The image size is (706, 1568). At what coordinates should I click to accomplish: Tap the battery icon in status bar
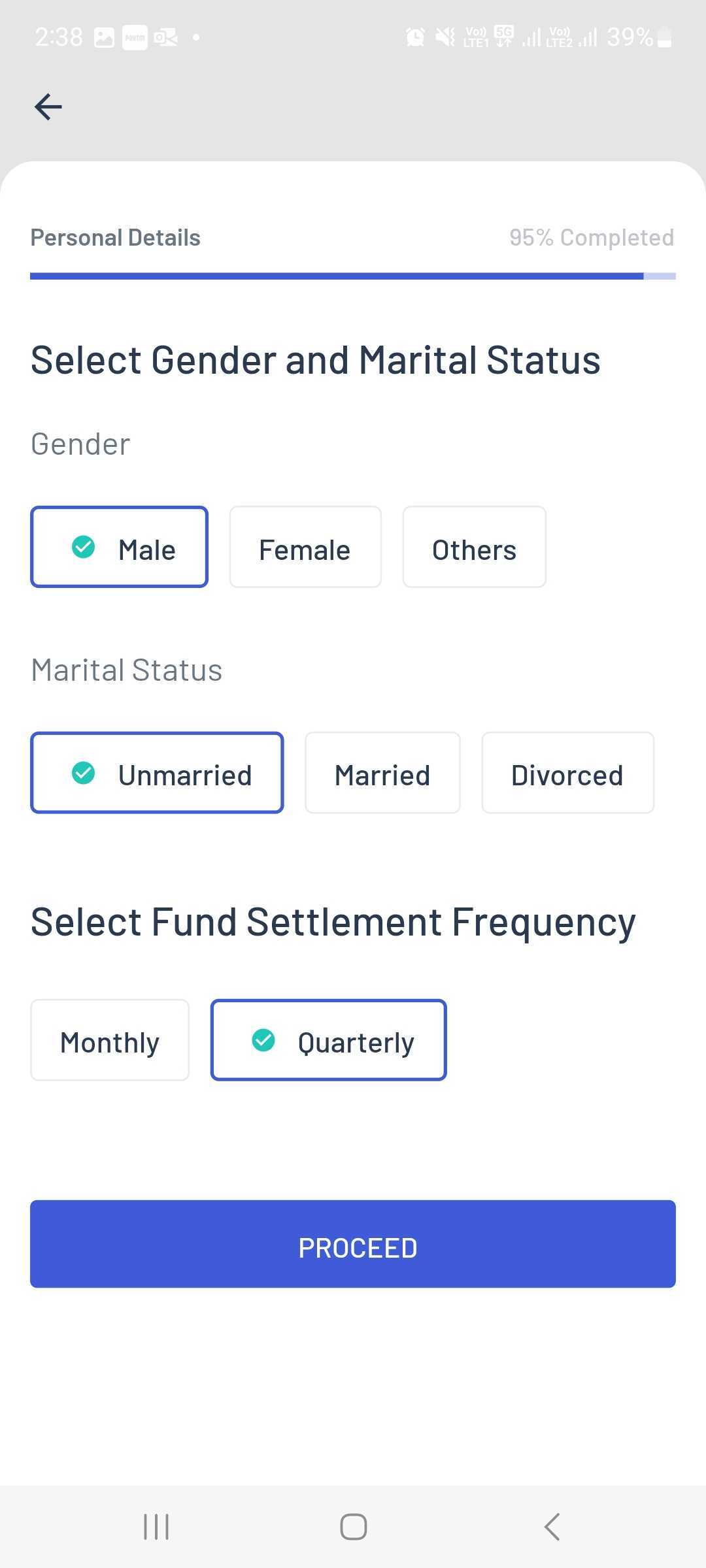click(665, 37)
